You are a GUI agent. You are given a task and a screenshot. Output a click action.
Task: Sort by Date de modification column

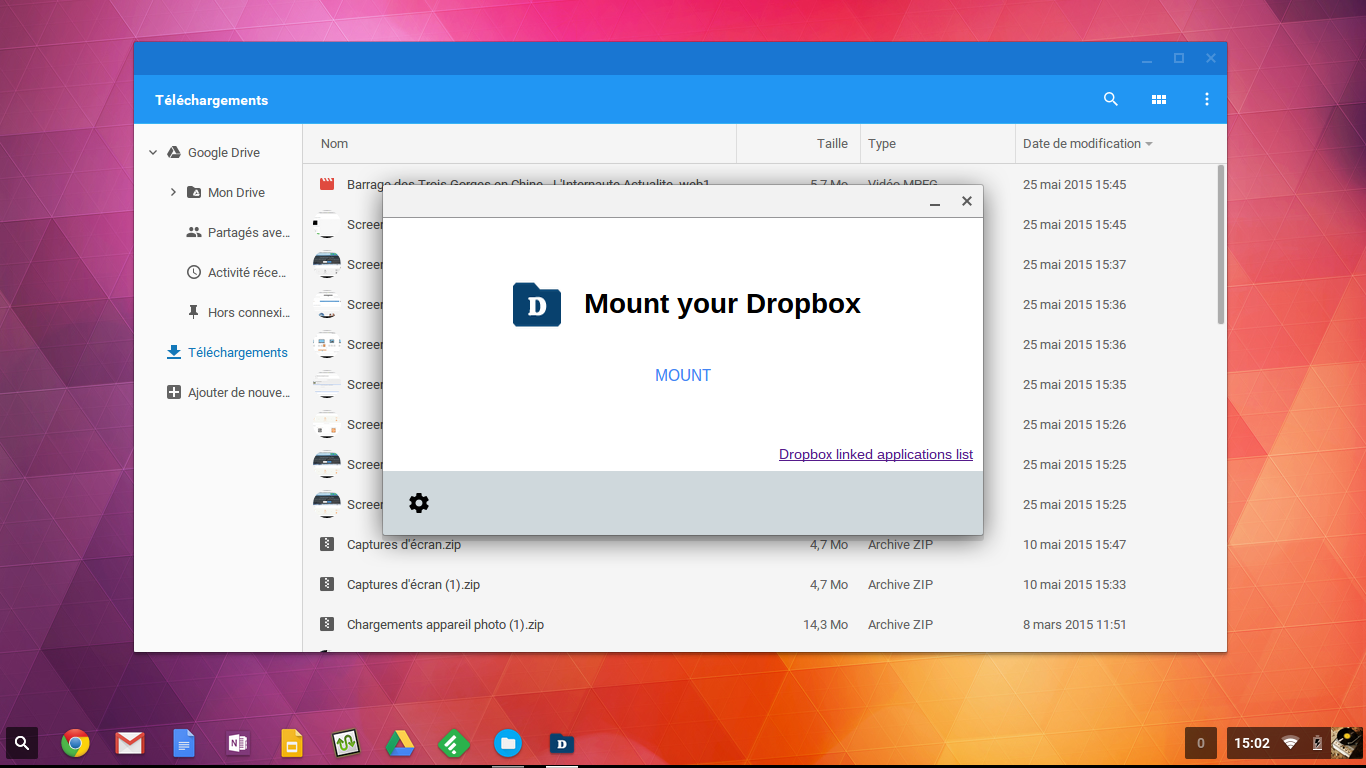pyautogui.click(x=1082, y=144)
